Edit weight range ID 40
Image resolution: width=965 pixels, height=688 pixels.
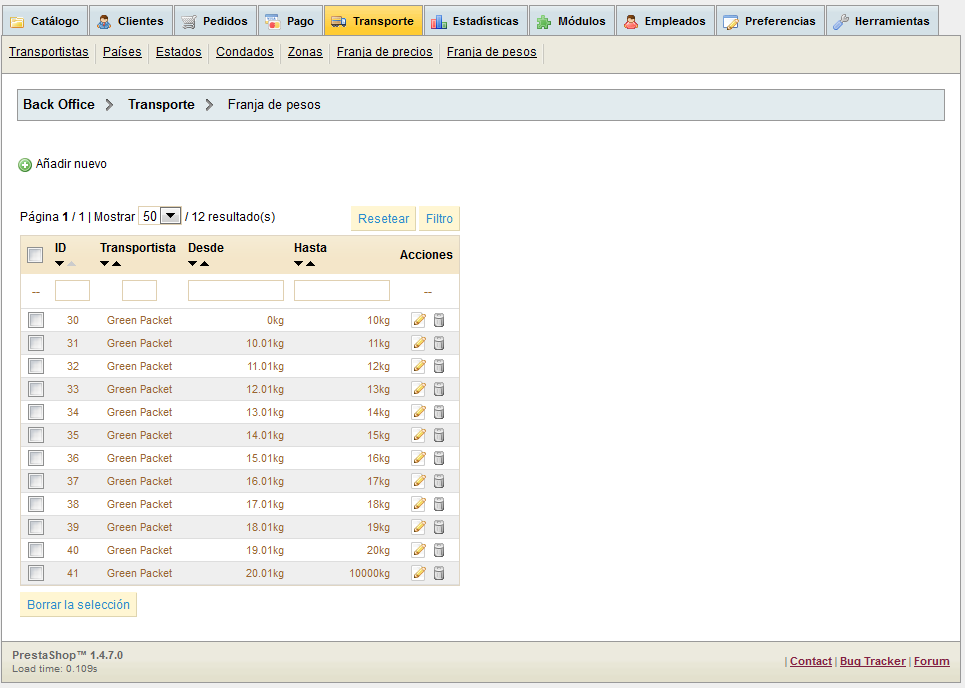[418, 550]
